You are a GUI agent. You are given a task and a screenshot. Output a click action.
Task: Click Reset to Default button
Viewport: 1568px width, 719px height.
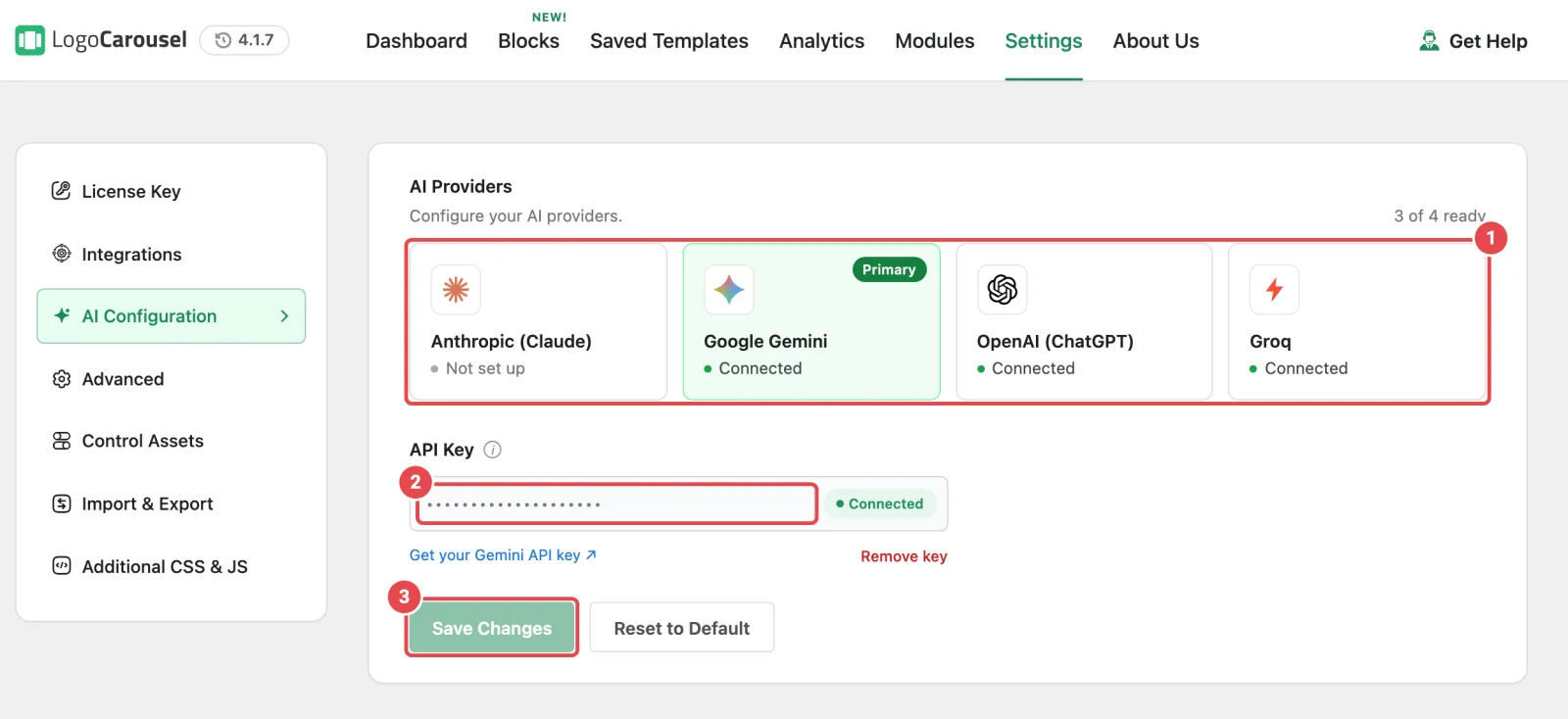click(682, 628)
